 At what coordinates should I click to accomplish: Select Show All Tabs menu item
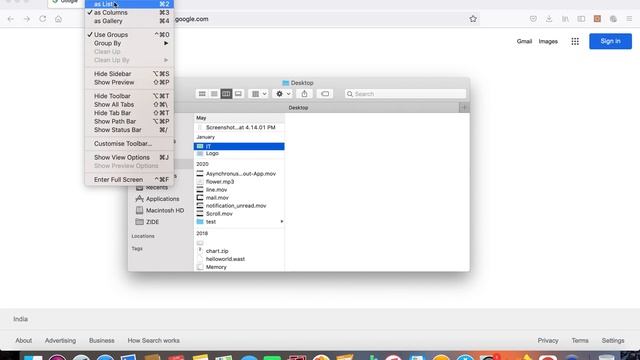(x=129, y=104)
